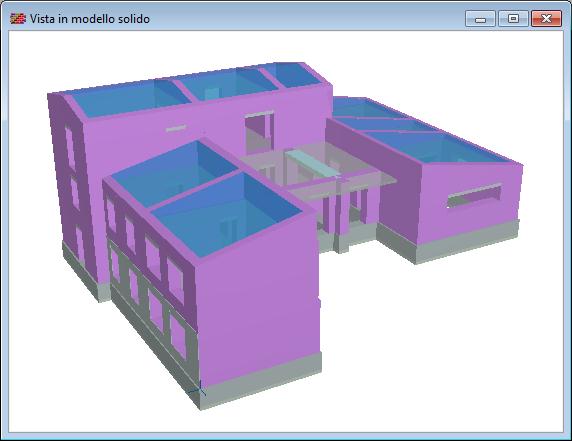Pick the largest blue roof panel on right wing
This screenshot has width=572, height=441.
(x=438, y=147)
